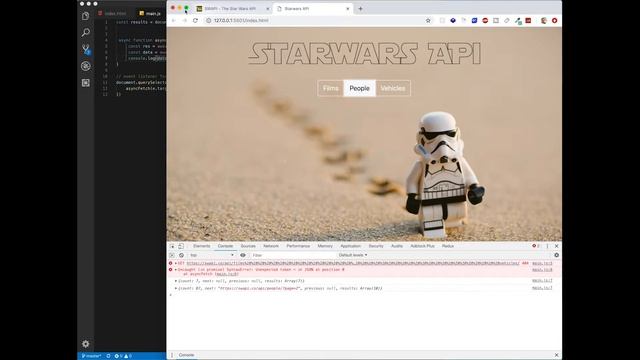640x360 pixels.
Task: Click the master branch status bar item
Action: point(91,356)
